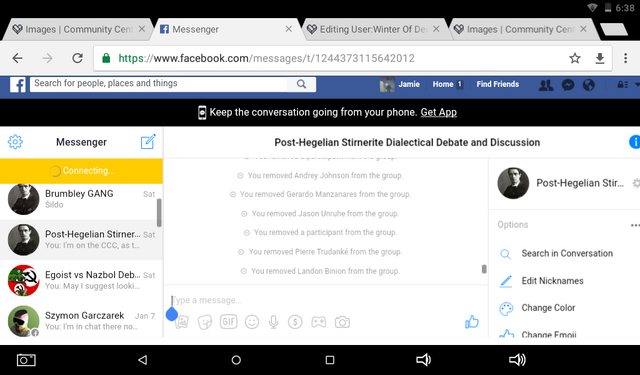Click the search magnifier button
This screenshot has width=640, height=375.
coord(301,84)
